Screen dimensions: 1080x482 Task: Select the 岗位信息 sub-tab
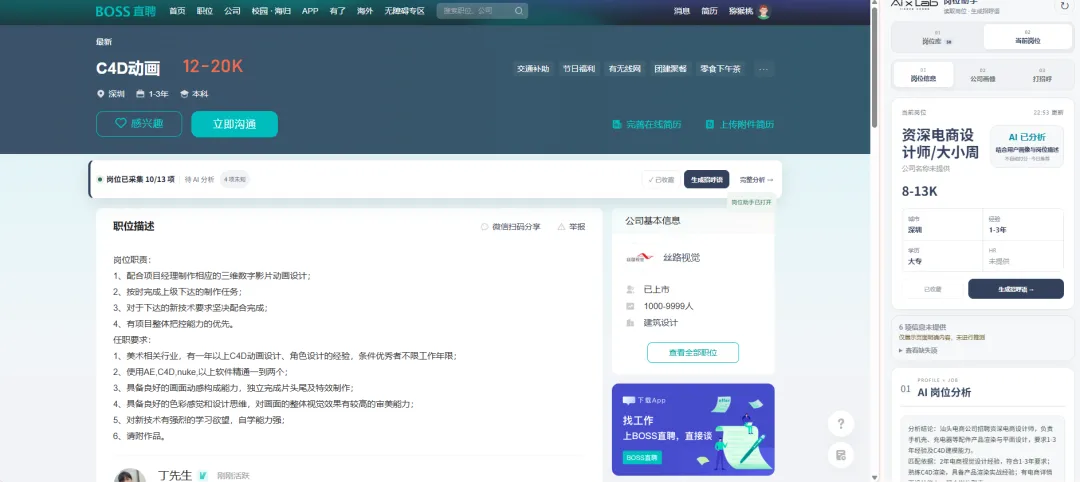[x=924, y=74]
